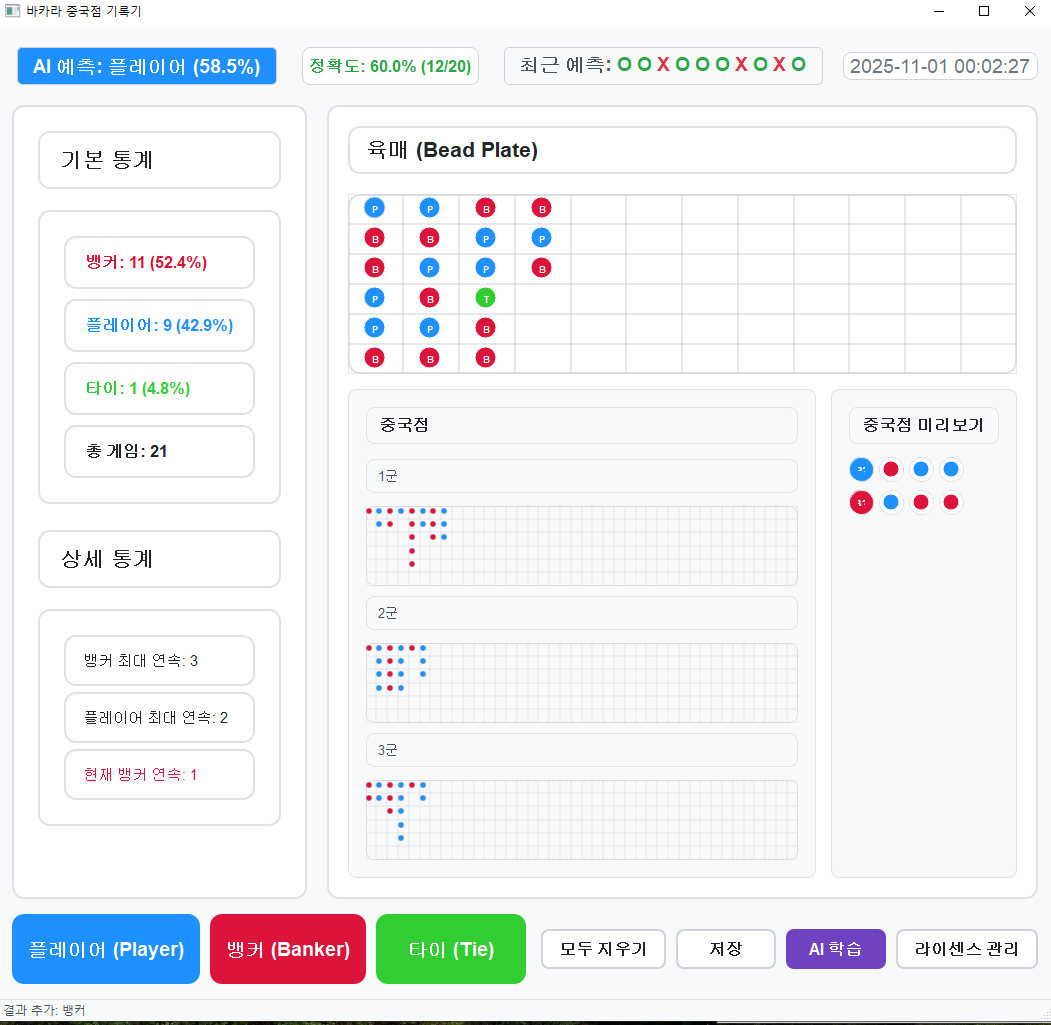Image resolution: width=1051 pixels, height=1025 pixels.
Task: Select the AI 예측 prediction banner
Action: [x=147, y=66]
